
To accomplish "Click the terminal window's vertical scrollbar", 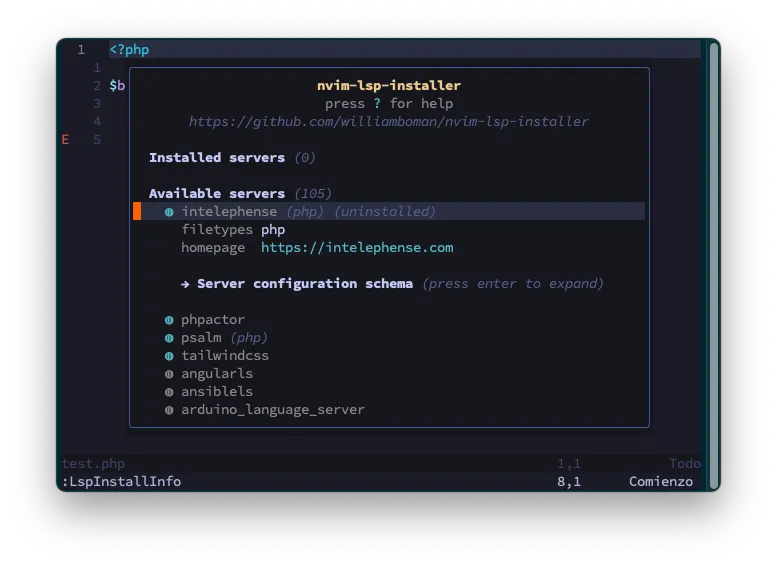I will point(714,266).
